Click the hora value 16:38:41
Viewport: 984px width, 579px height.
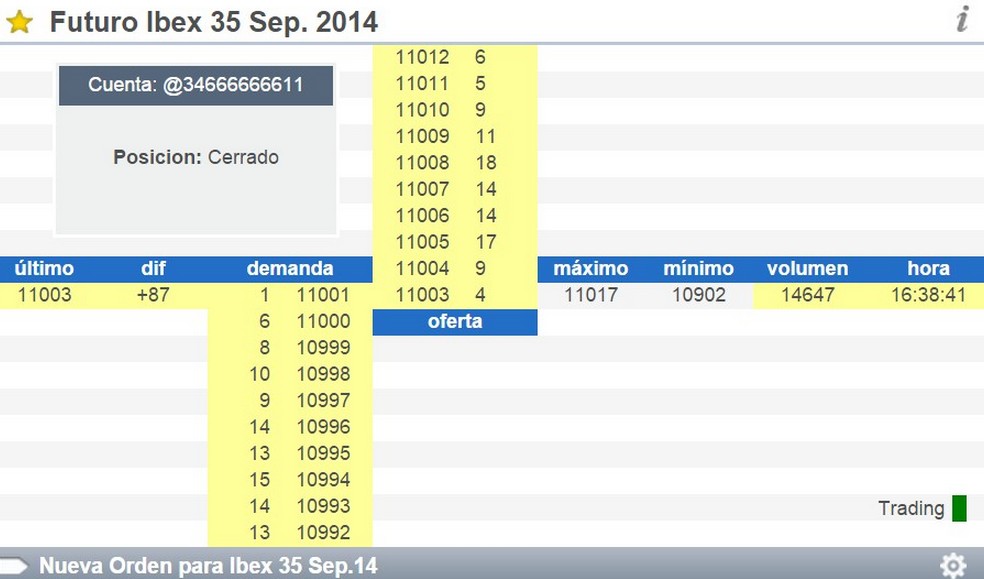pos(928,295)
